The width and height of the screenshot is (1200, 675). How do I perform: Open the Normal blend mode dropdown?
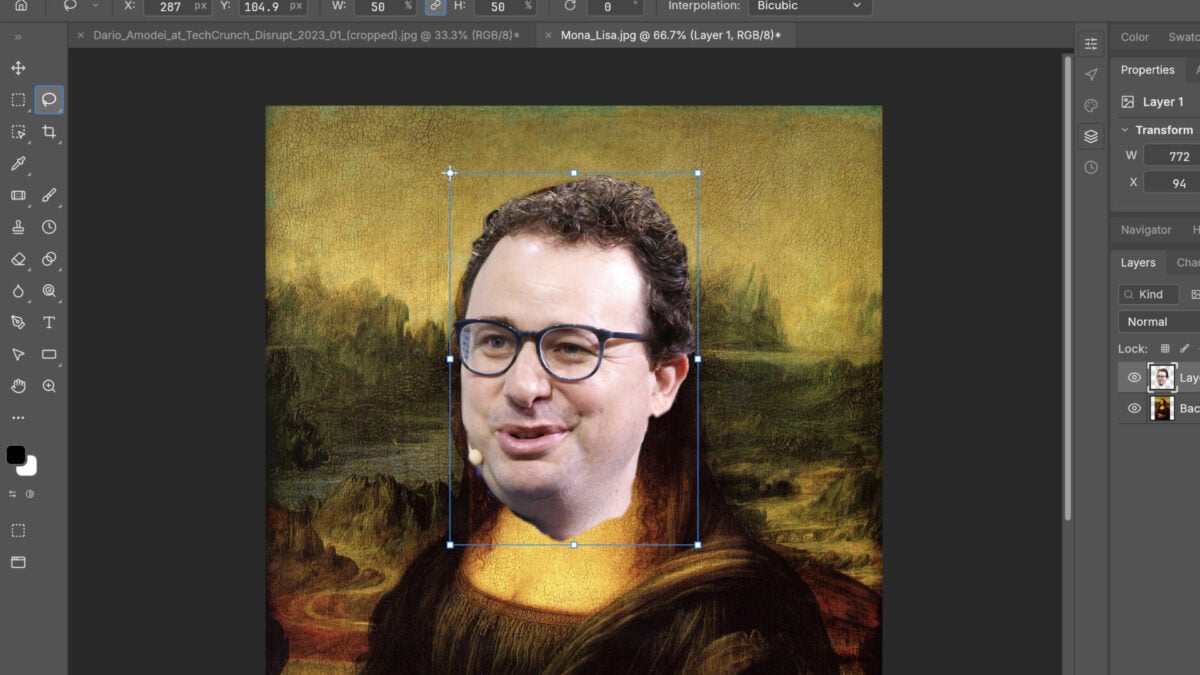pos(1160,322)
